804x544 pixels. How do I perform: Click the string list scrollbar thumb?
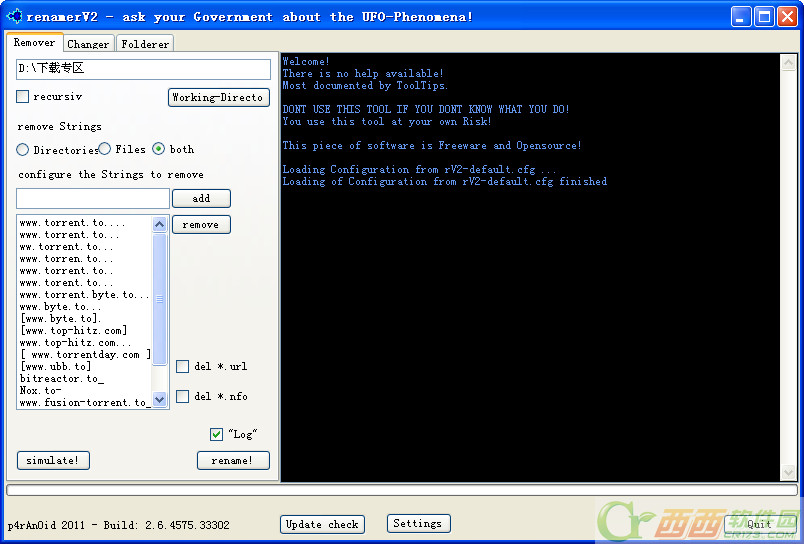click(x=159, y=299)
